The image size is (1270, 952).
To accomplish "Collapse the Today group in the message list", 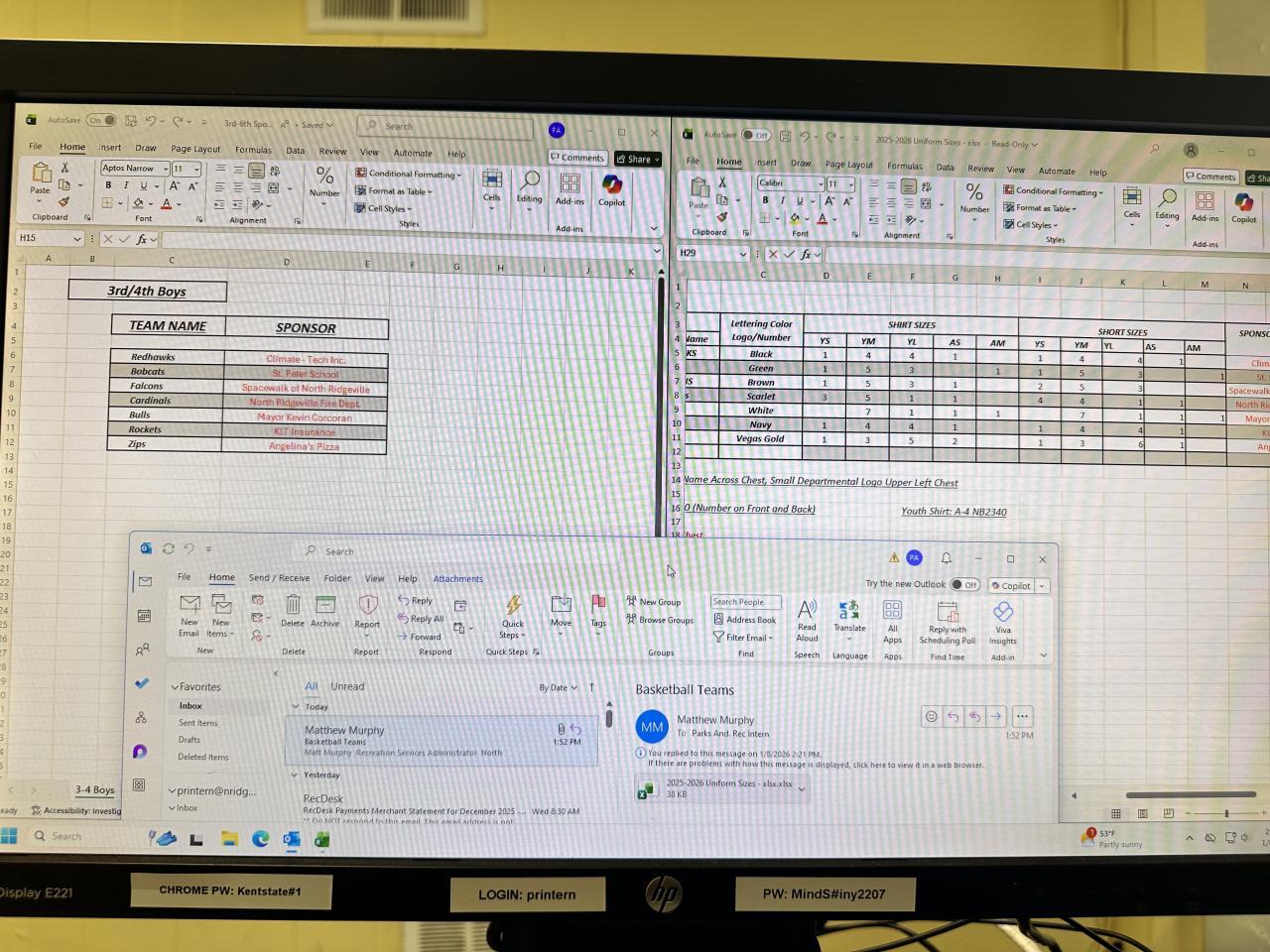I will pyautogui.click(x=295, y=707).
